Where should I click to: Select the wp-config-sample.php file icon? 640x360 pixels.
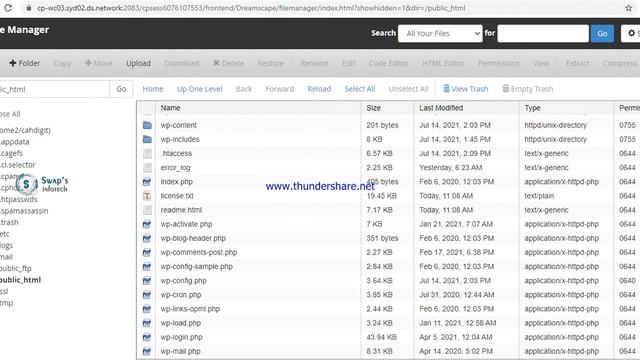pyautogui.click(x=147, y=267)
